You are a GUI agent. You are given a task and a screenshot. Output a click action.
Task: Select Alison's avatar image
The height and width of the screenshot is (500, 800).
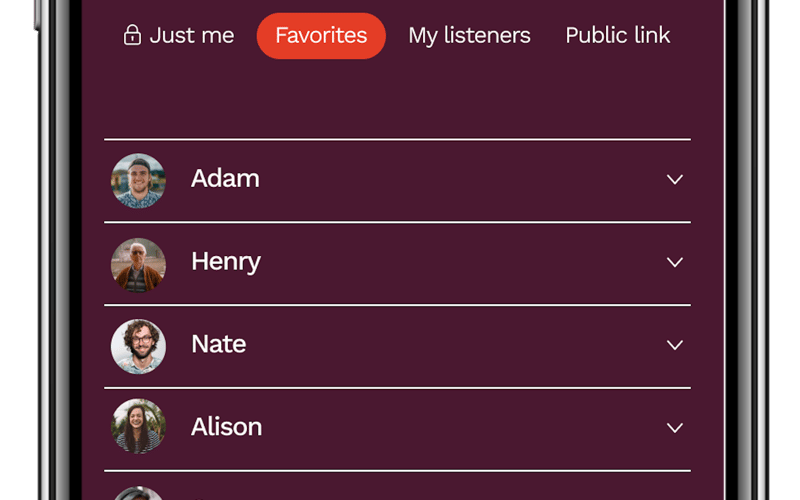[x=138, y=427]
